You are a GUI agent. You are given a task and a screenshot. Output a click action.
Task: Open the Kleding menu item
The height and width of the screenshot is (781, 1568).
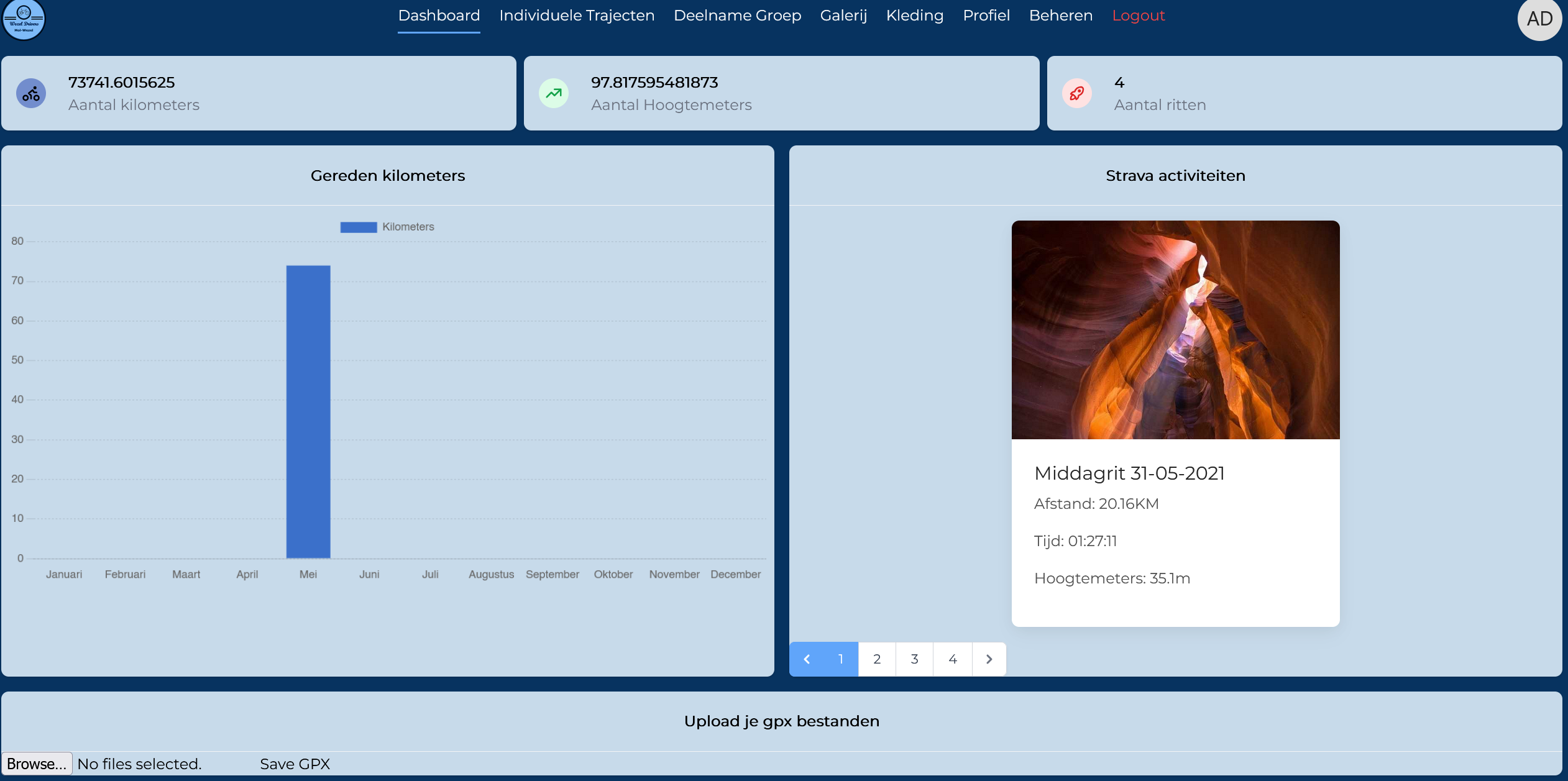pyautogui.click(x=914, y=16)
